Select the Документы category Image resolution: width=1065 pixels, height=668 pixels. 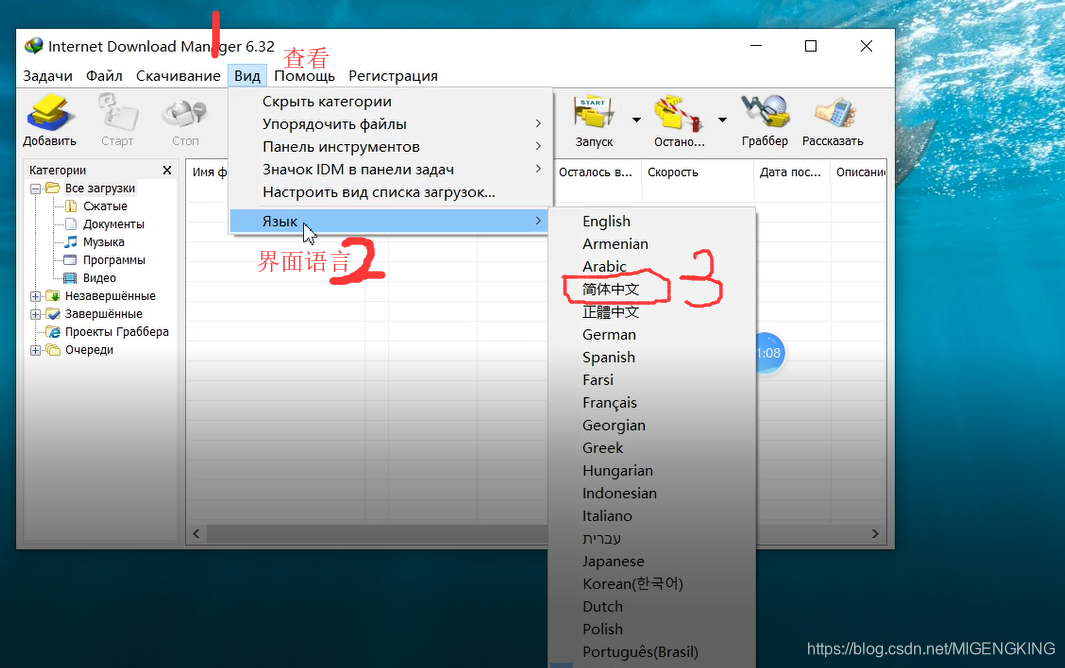click(x=113, y=224)
